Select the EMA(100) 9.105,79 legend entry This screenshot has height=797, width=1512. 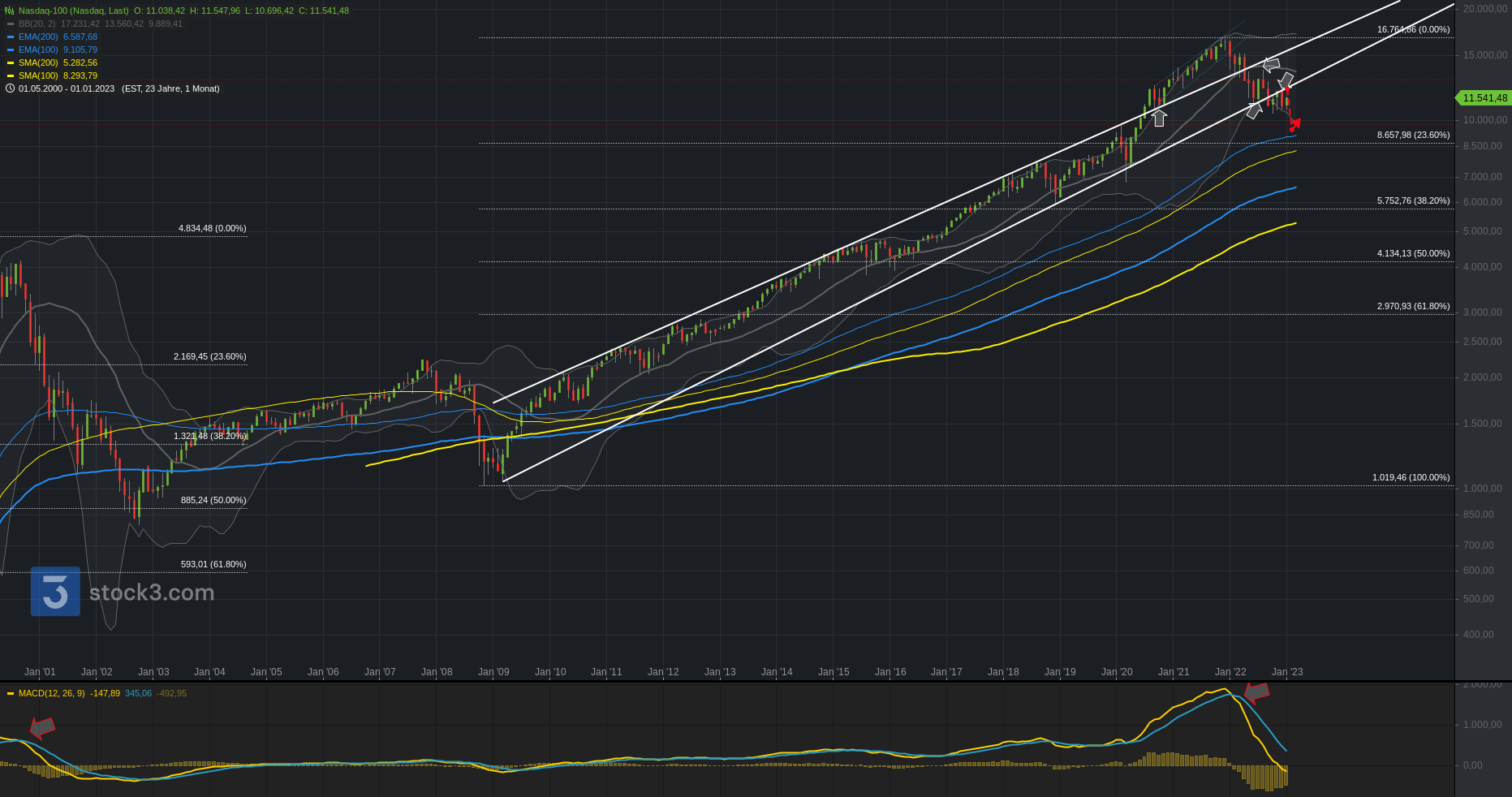point(58,50)
